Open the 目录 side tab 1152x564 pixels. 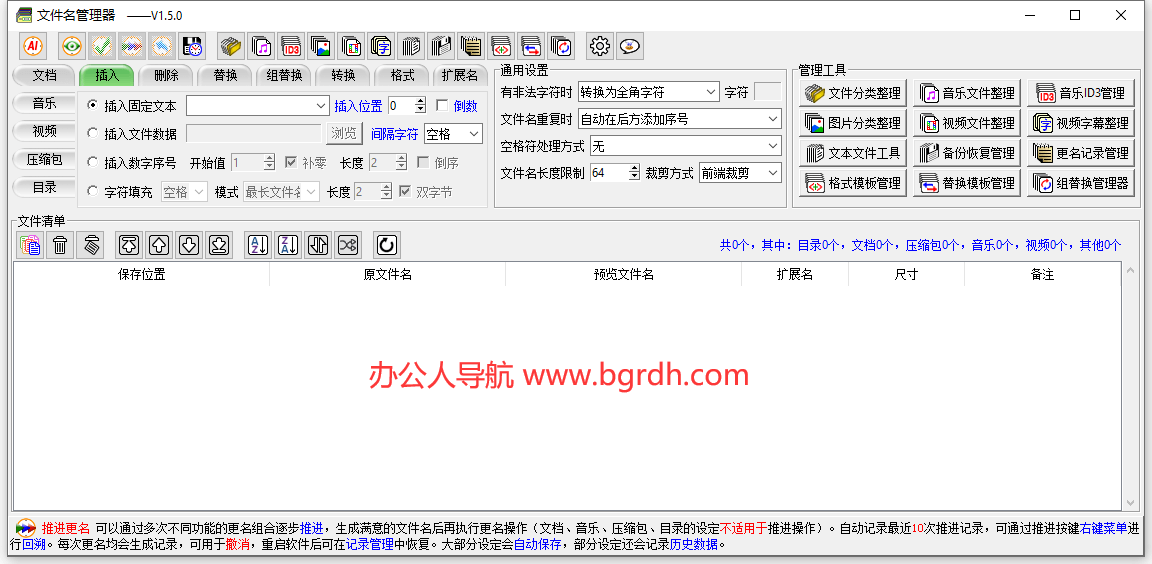45,187
